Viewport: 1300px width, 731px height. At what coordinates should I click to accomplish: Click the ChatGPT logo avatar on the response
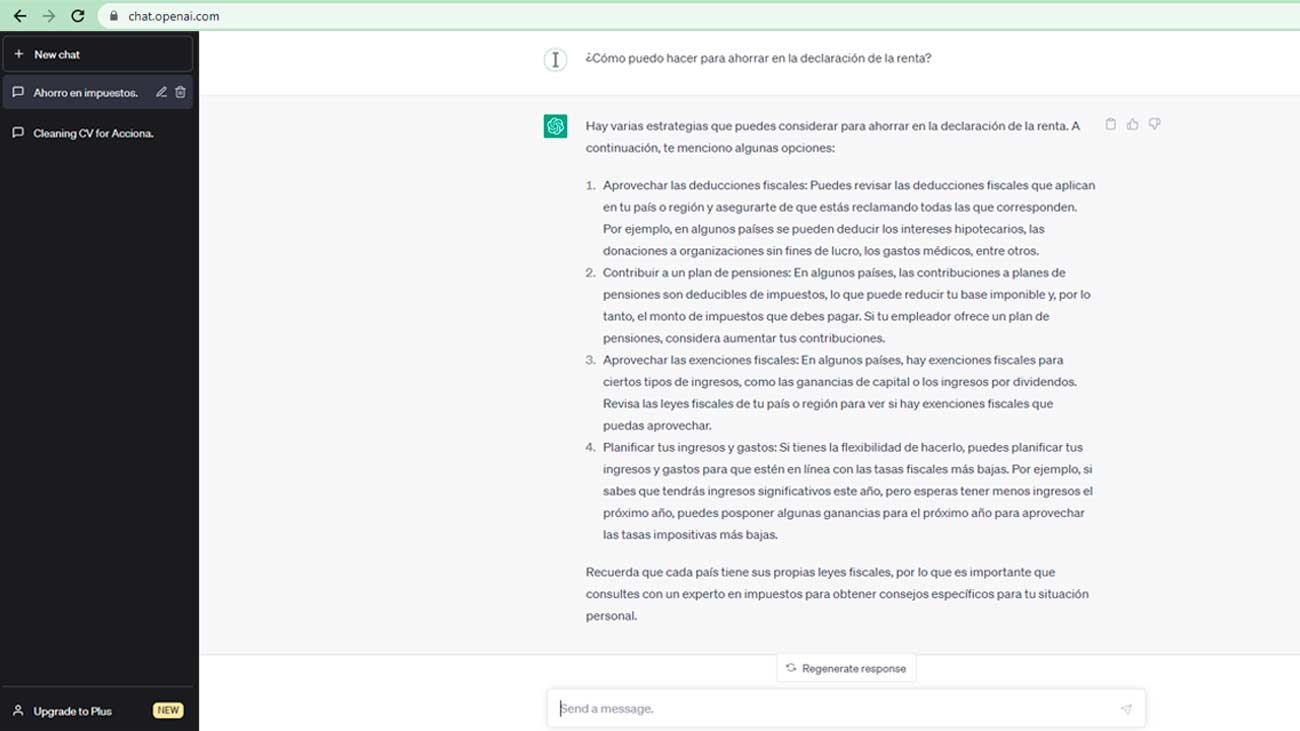[x=555, y=126]
